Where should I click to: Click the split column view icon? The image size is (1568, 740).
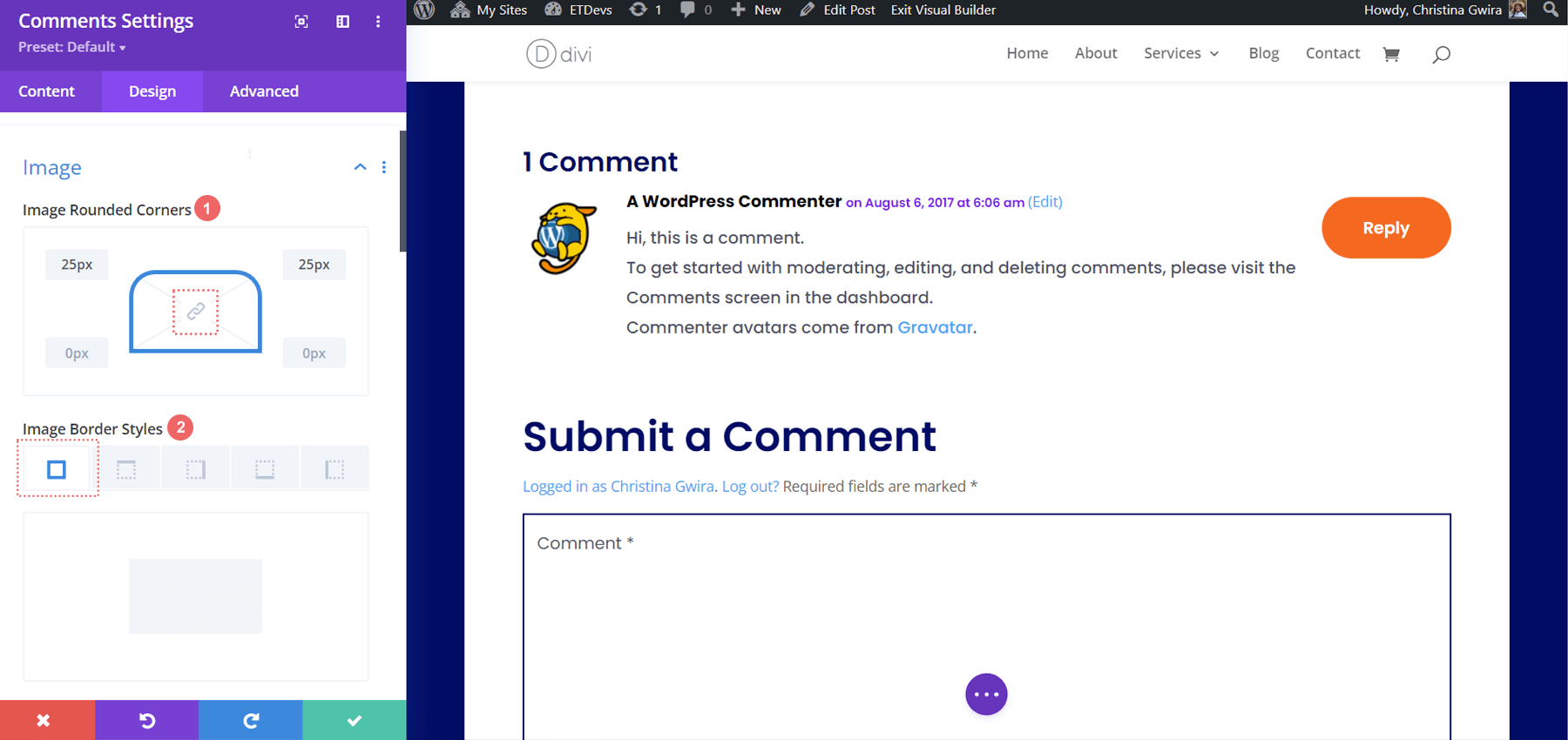[x=343, y=22]
